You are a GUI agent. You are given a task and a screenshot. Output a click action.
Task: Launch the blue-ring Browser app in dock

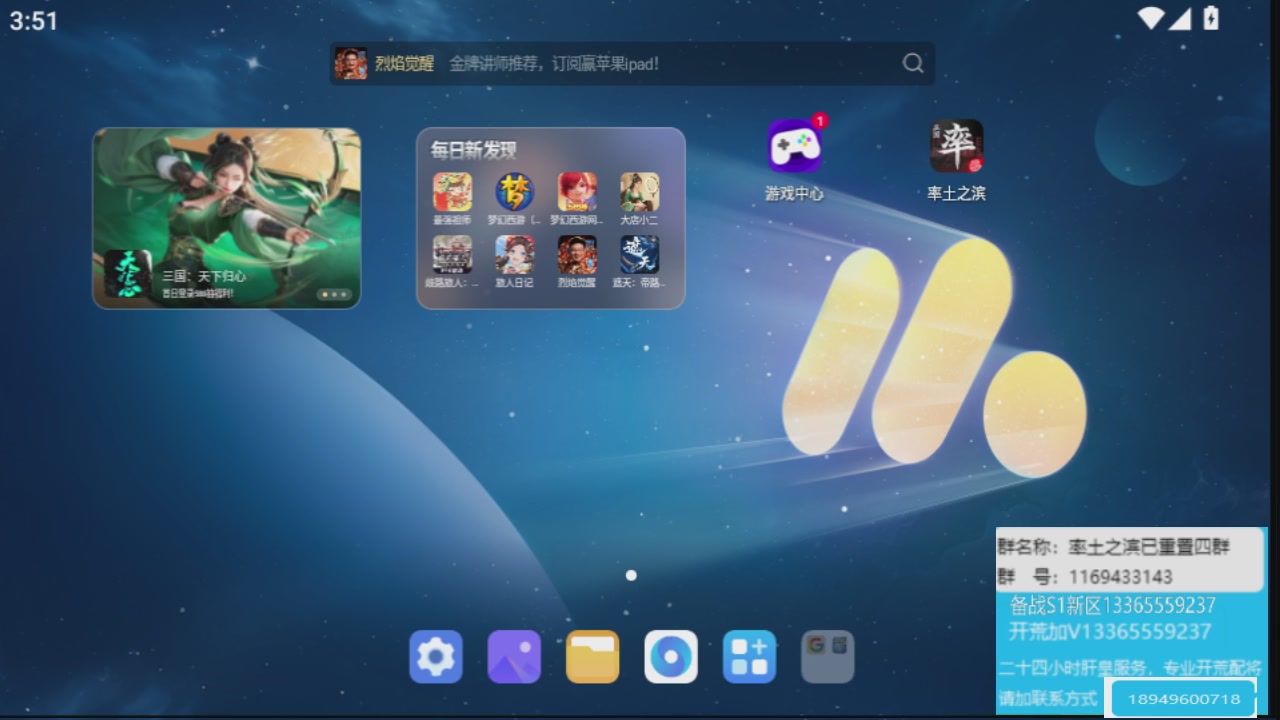pyautogui.click(x=671, y=657)
